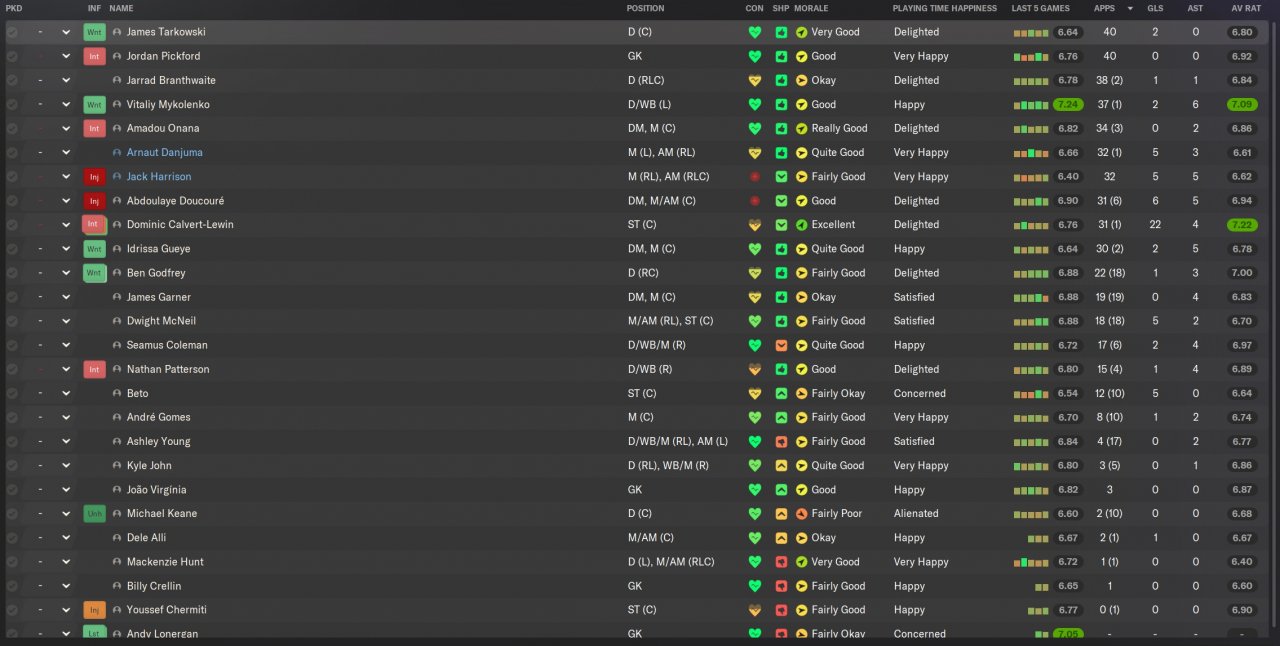Sort by the AV RAT column header
Viewport: 1280px width, 646px height.
(x=1246, y=8)
